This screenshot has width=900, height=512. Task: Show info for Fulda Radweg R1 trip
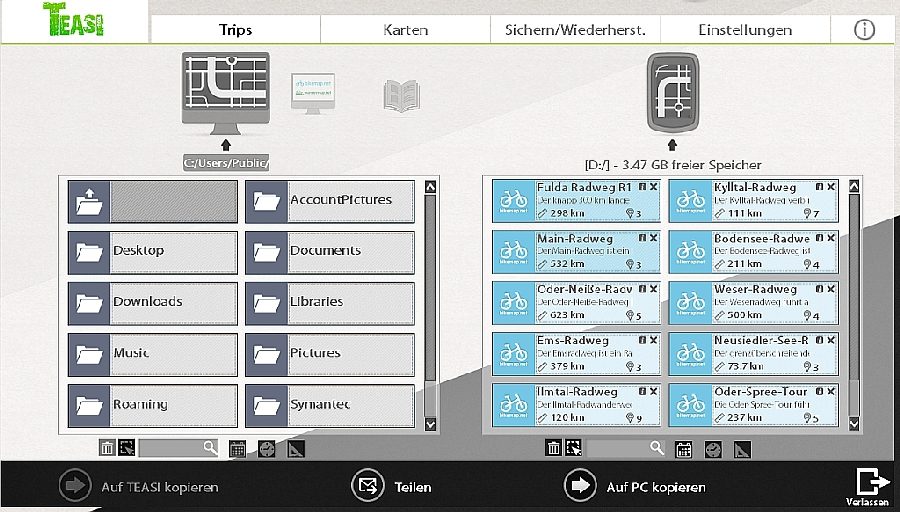pos(642,187)
